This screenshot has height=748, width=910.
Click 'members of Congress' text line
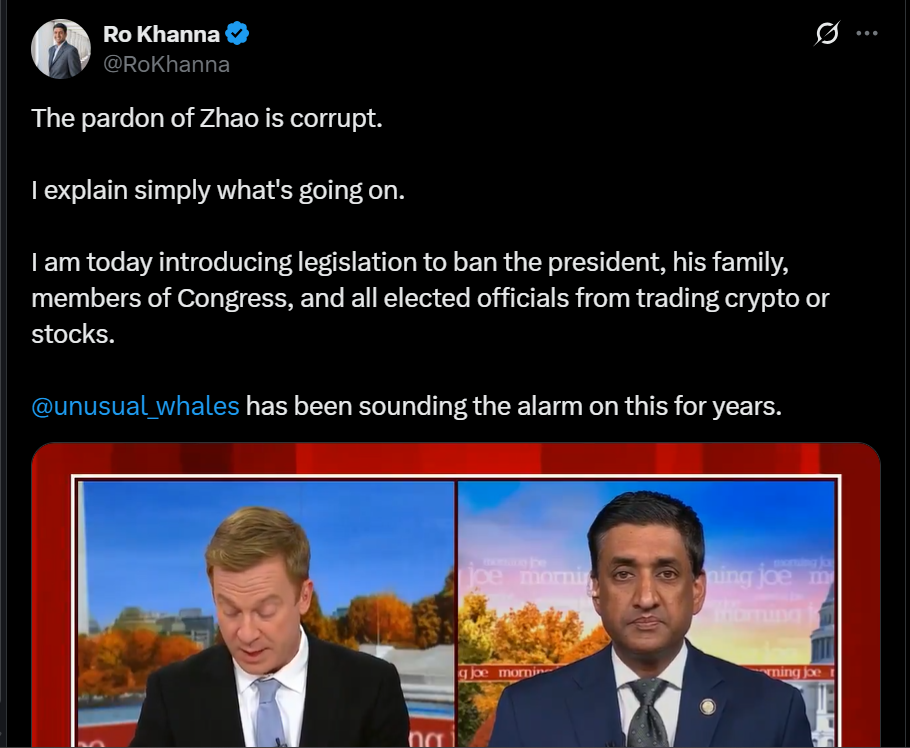[x=430, y=298]
